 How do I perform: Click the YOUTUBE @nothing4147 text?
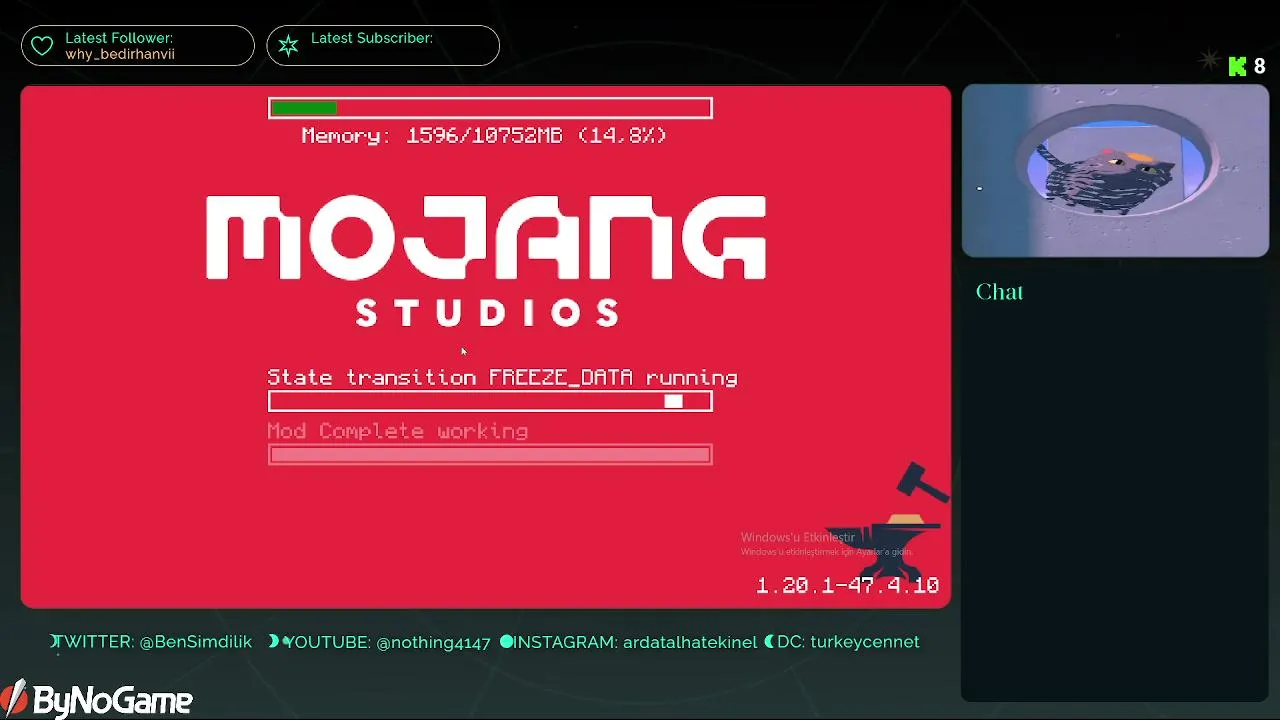[x=387, y=642]
